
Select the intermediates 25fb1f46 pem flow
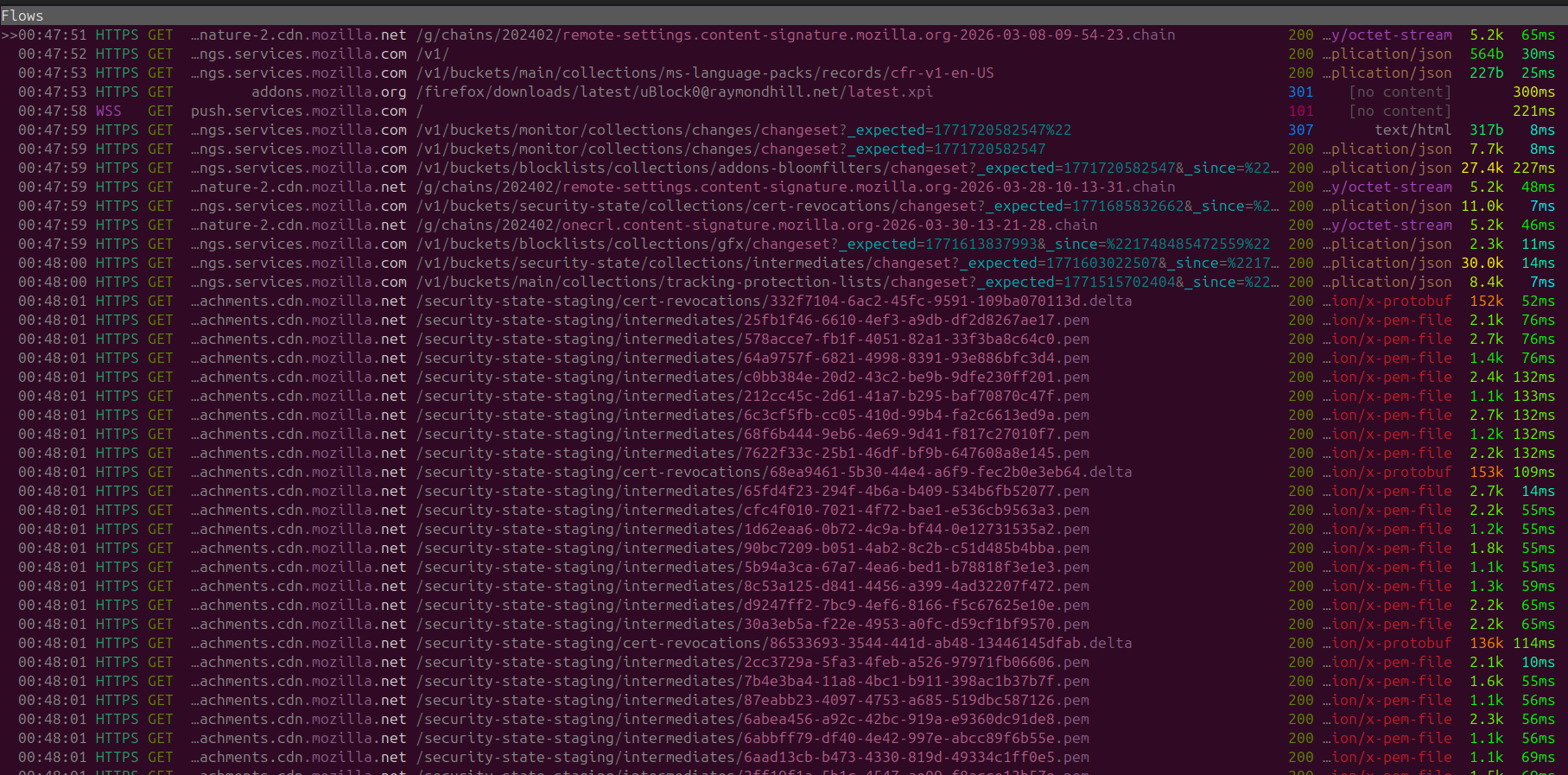click(784, 320)
